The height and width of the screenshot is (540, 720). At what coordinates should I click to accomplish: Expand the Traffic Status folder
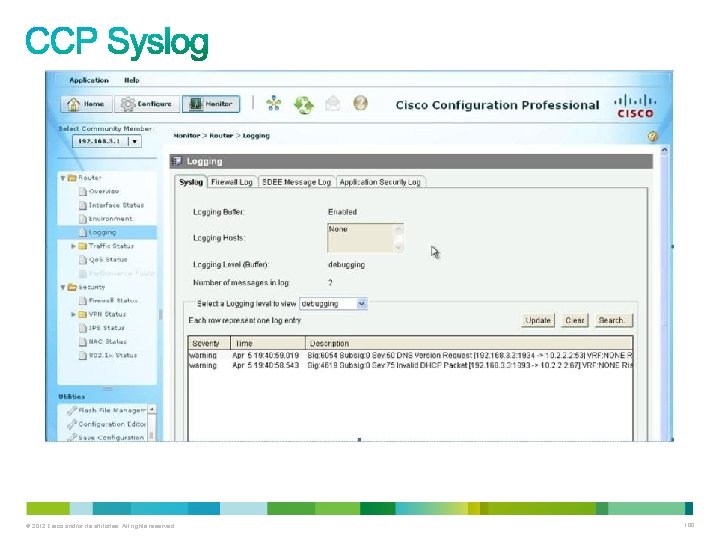(73, 246)
